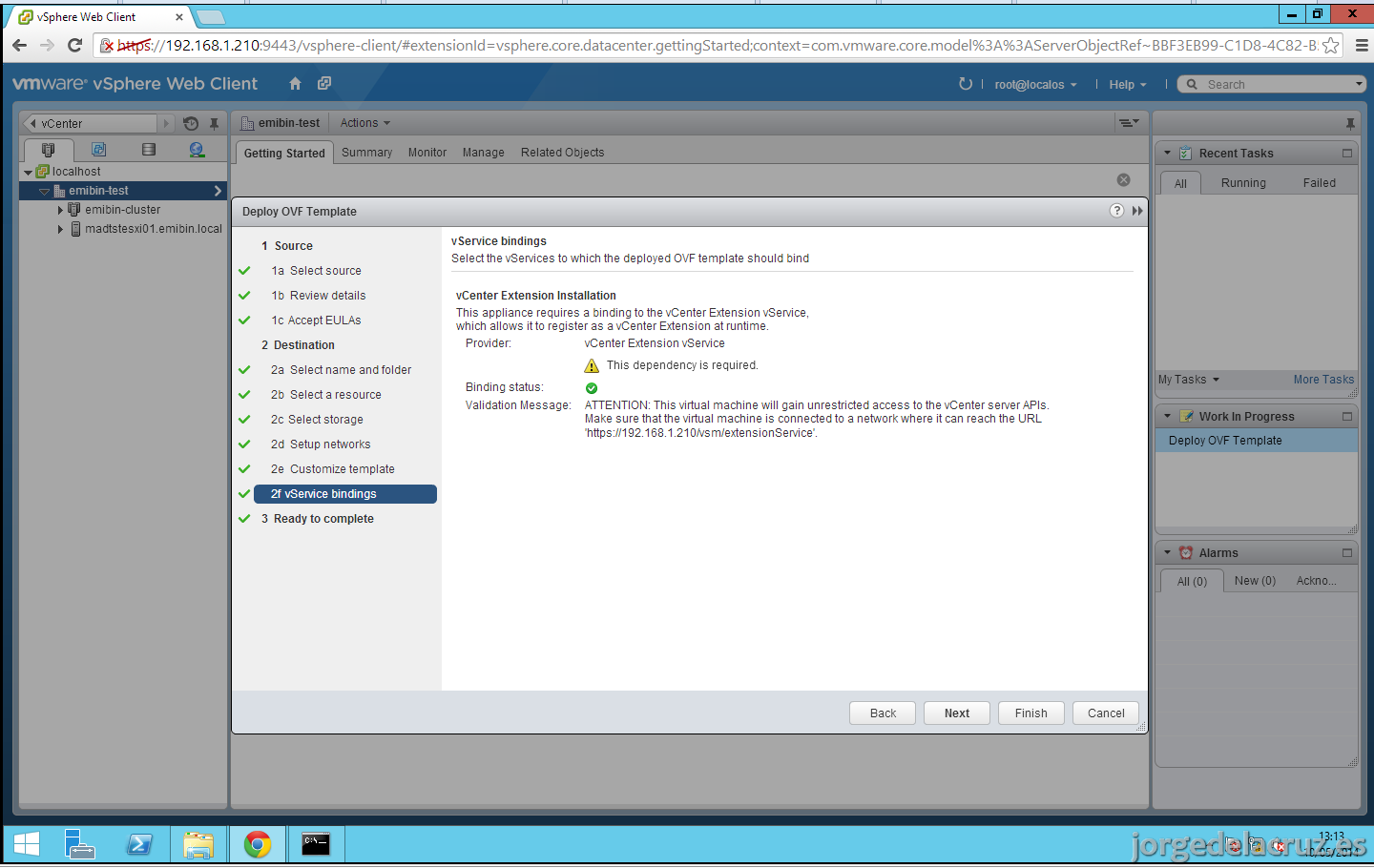Viewport: 1374px width, 868px height.
Task: Bookmark this page with the star icon
Action: click(1331, 46)
